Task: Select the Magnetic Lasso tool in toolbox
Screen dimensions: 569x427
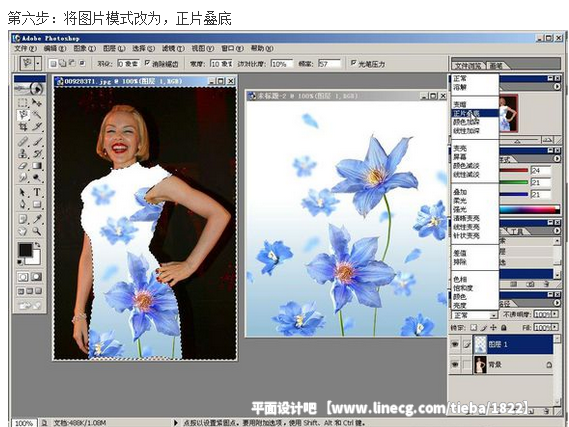Action: click(23, 115)
